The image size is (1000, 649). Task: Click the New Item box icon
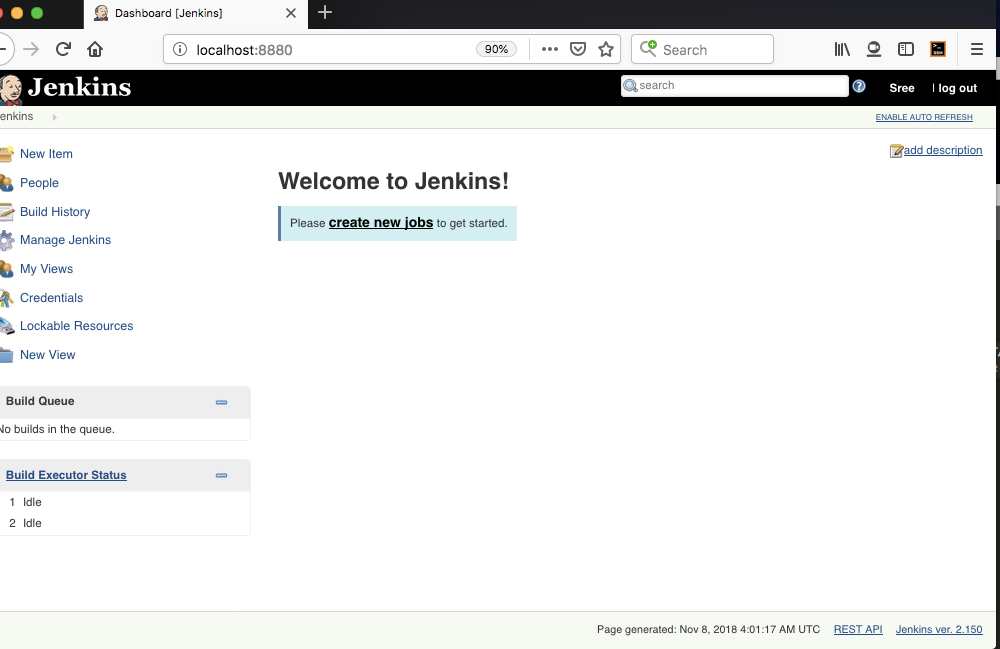pos(6,154)
